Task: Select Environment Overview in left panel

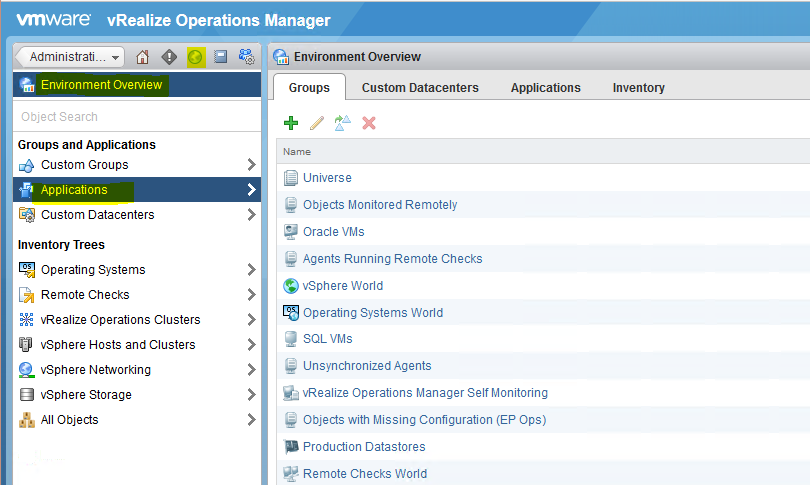Action: point(137,85)
